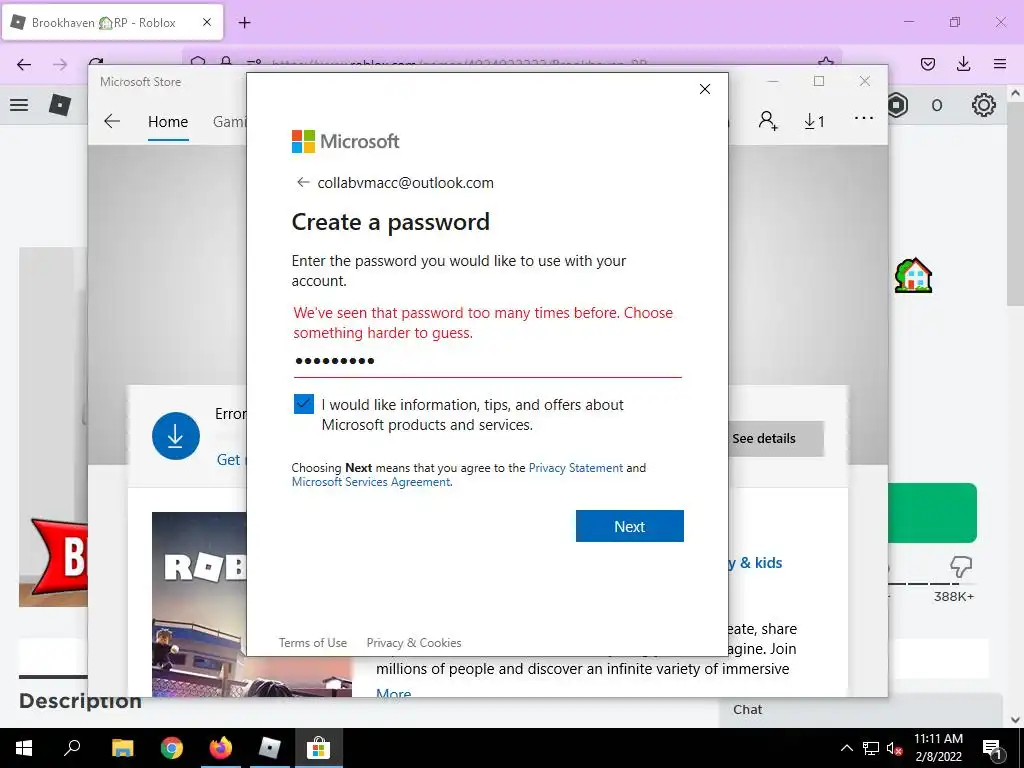This screenshot has width=1024, height=768.
Task: Click the Microsoft Store back arrow
Action: 112,121
